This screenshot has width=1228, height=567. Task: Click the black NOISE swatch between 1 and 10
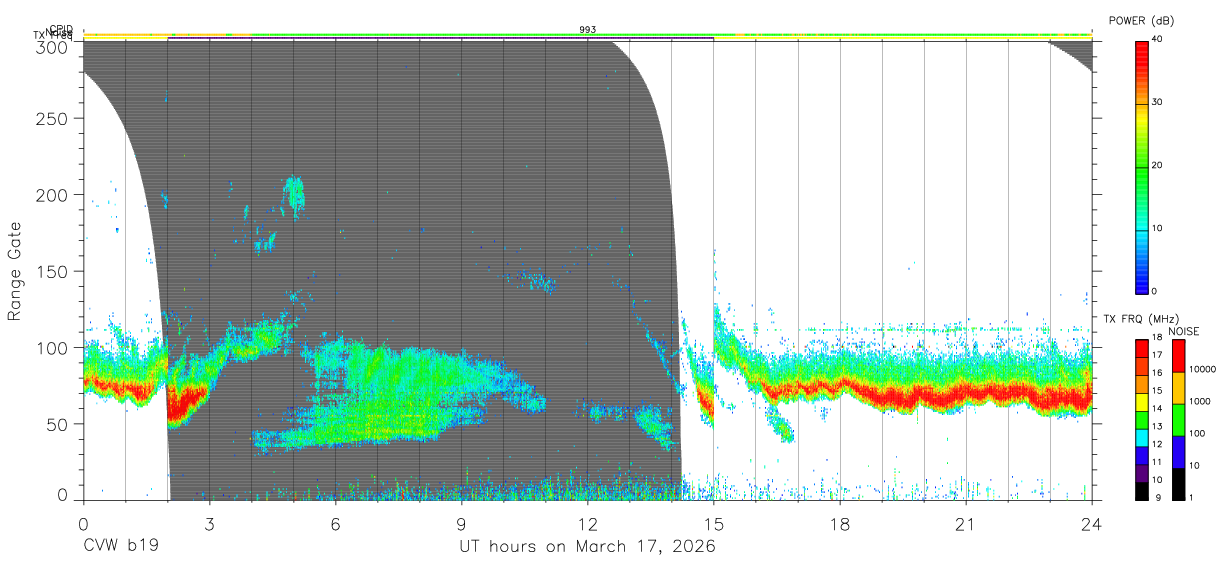1177,484
